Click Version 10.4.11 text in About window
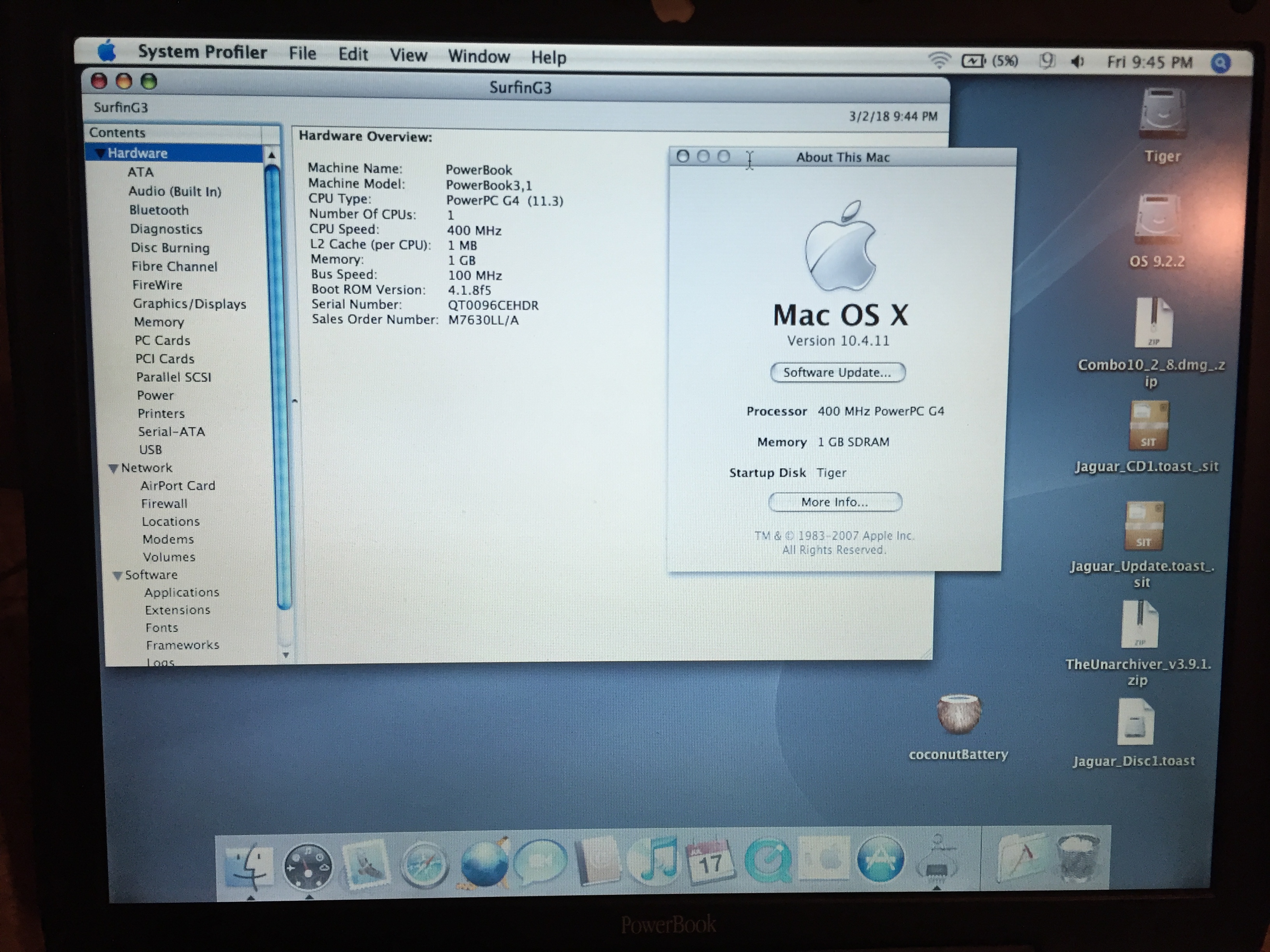This screenshot has width=1270, height=952. [838, 341]
